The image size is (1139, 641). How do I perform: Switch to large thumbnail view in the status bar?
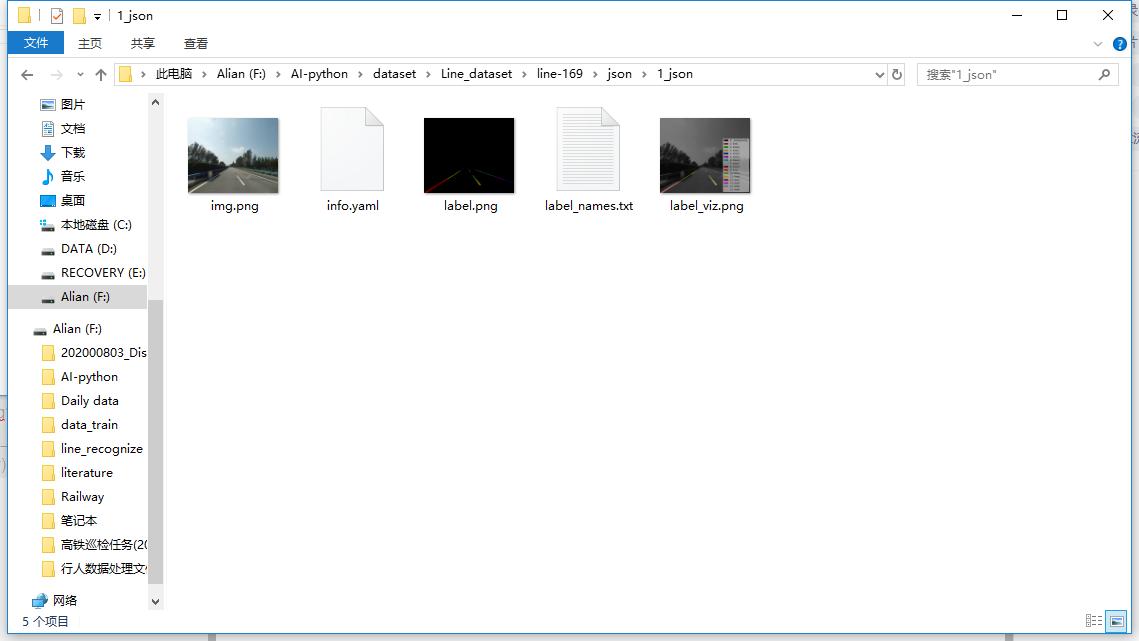point(1116,621)
